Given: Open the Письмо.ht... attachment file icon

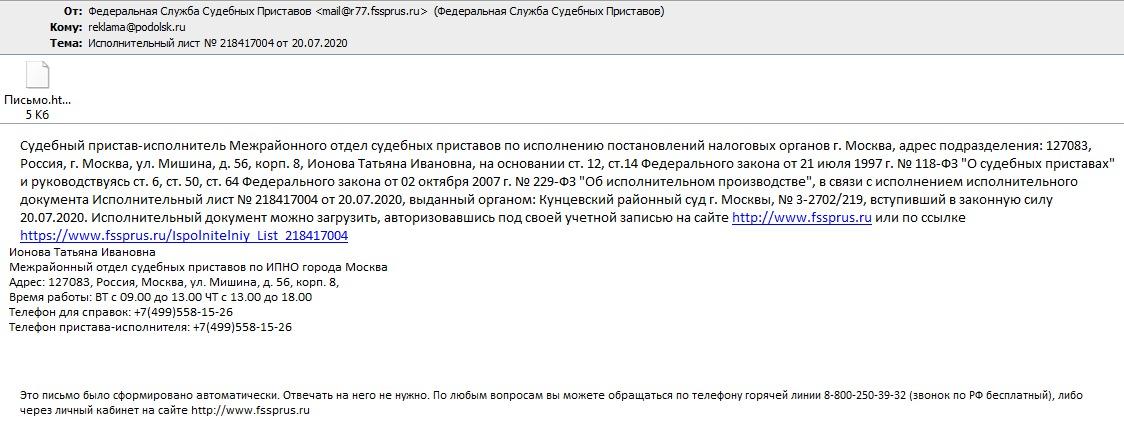Looking at the screenshot, I should pyautogui.click(x=37, y=75).
